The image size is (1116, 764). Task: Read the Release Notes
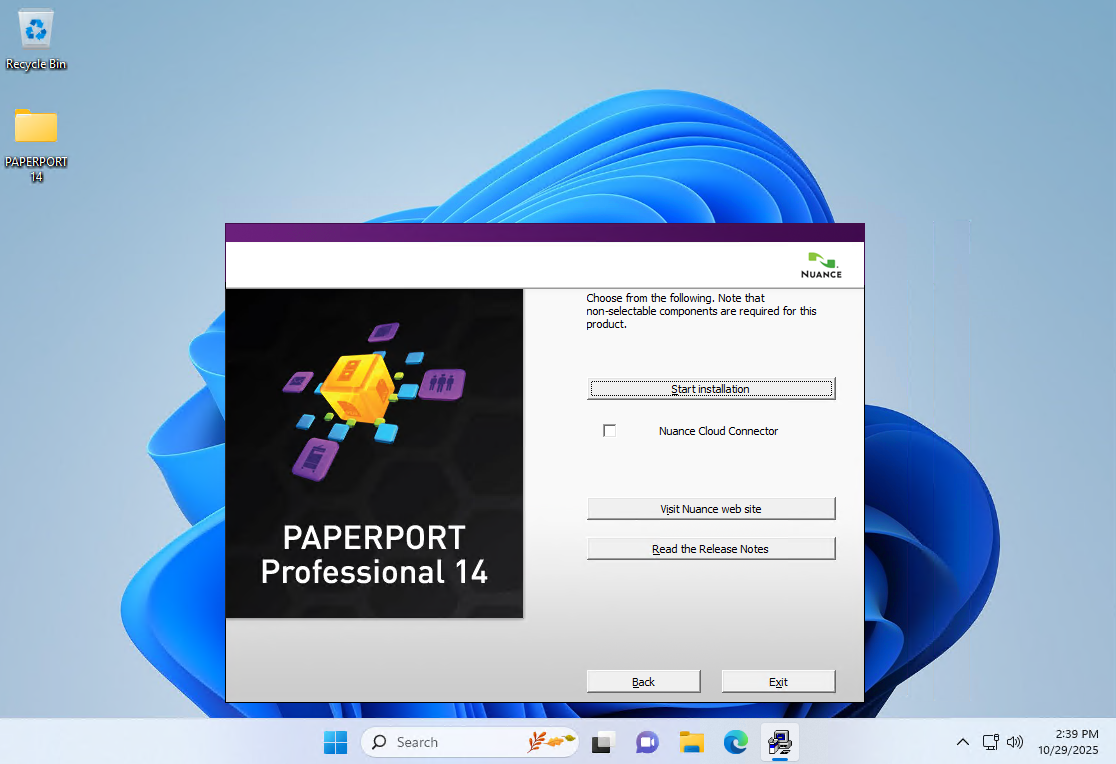710,549
